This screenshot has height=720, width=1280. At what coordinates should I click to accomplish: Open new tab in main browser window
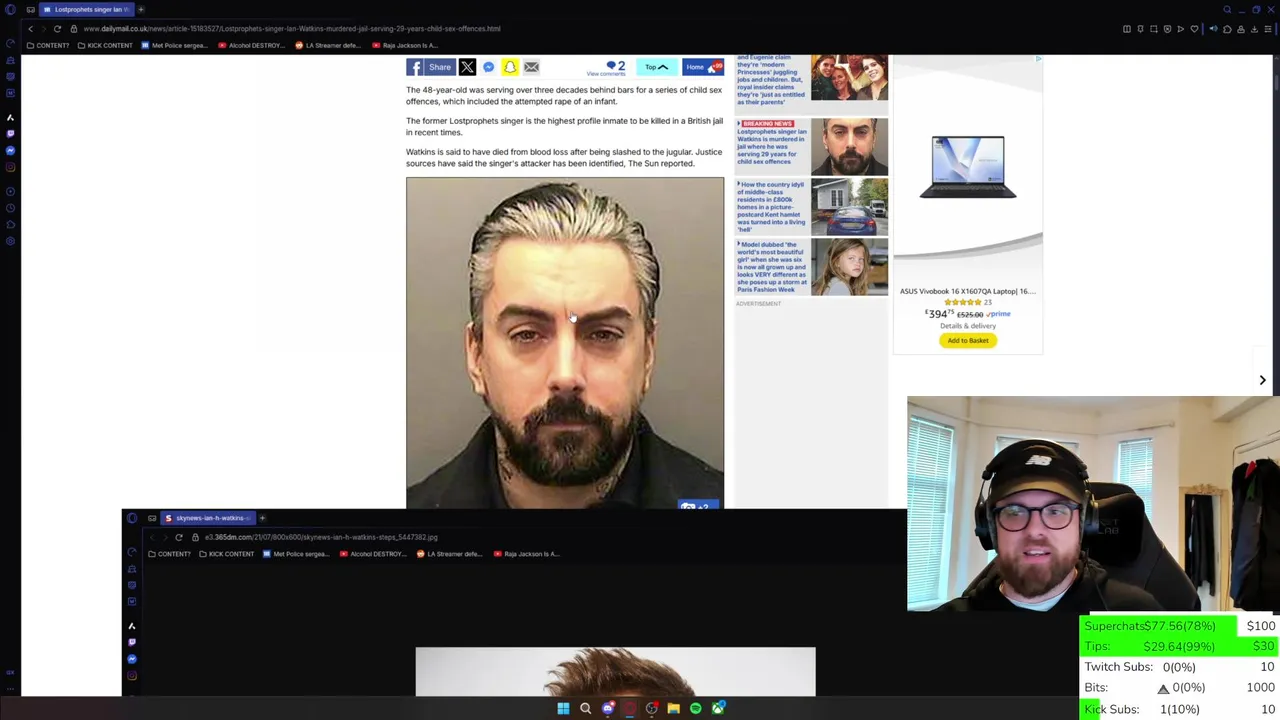tap(141, 9)
